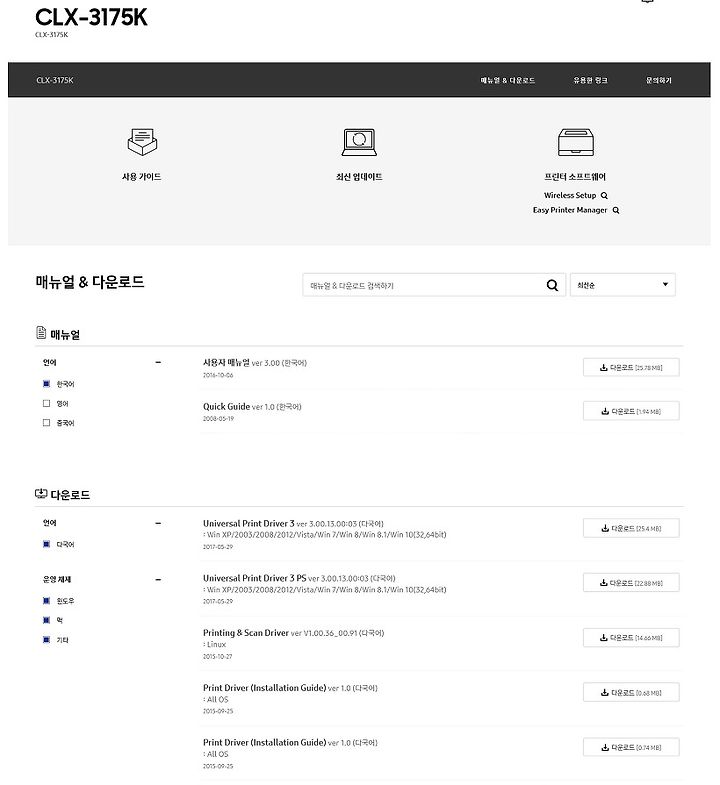Click the date 2017-05-29 under Universal Print Driver 3 PS

(x=218, y=601)
